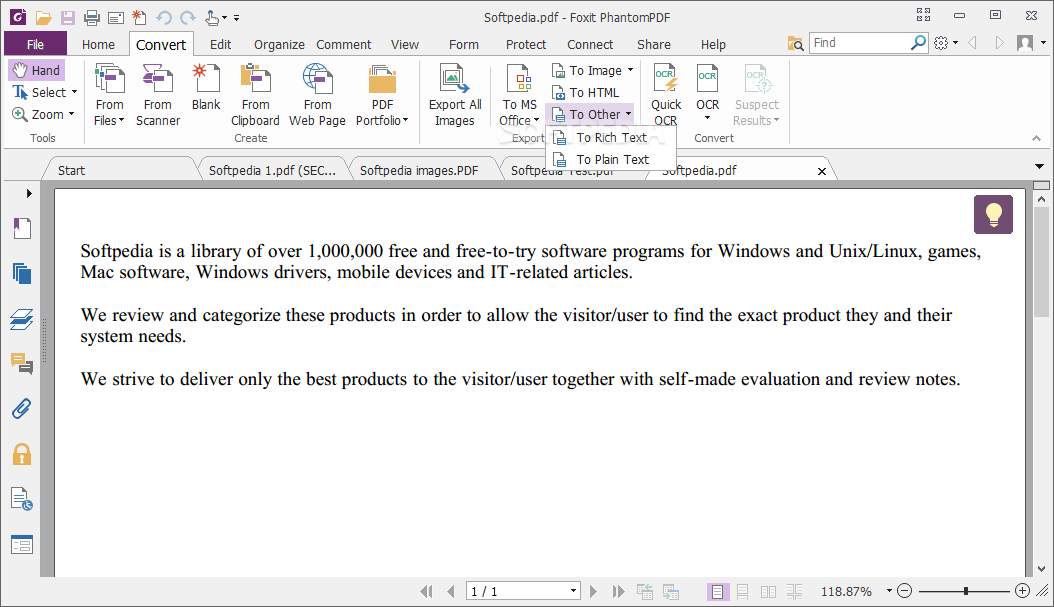Click Export To HTML

pyautogui.click(x=585, y=92)
